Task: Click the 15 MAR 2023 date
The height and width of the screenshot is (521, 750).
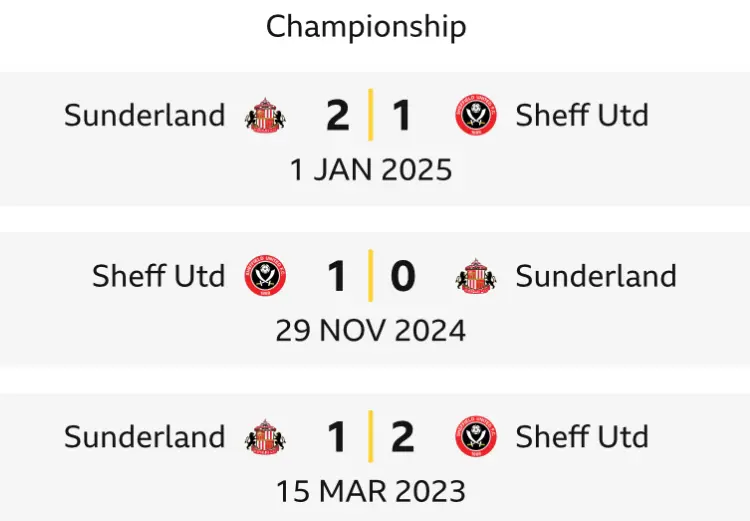Action: 371,491
